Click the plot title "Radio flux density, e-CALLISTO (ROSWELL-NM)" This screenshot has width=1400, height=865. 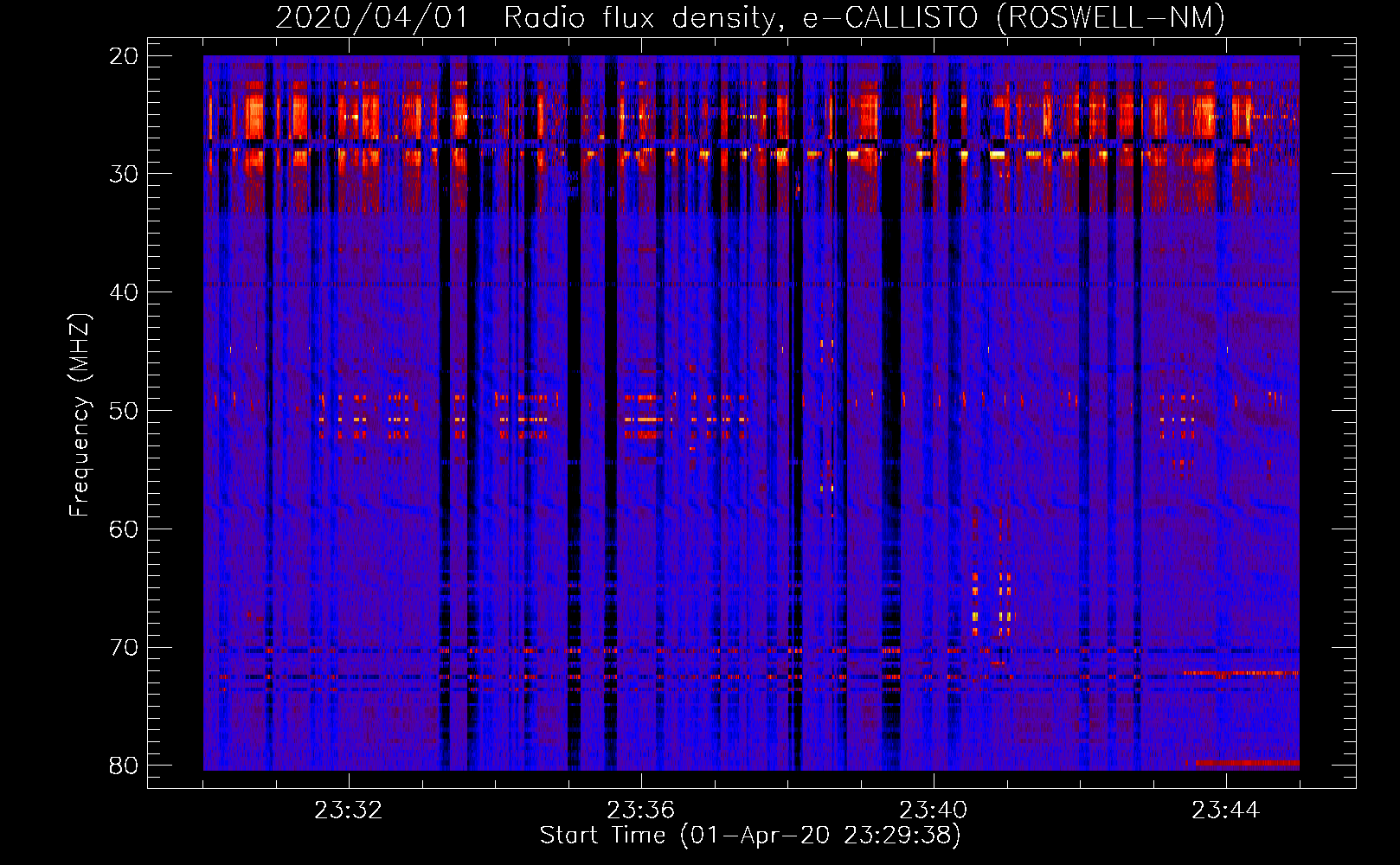coord(864,18)
